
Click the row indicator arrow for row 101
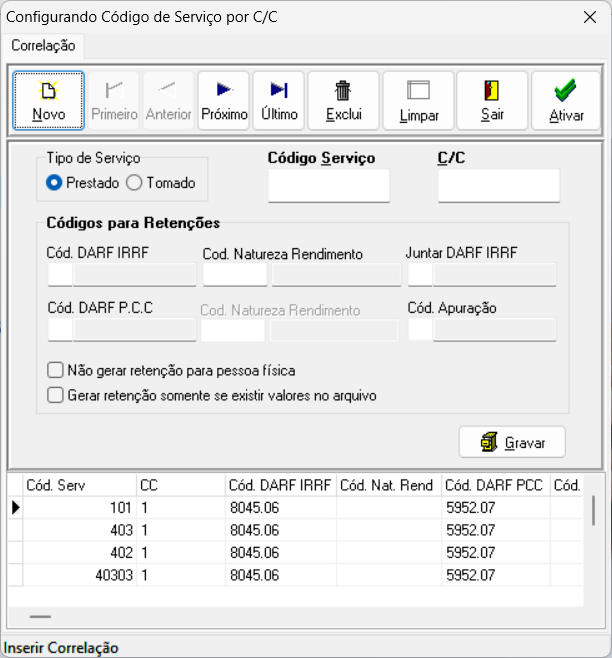(x=16, y=508)
